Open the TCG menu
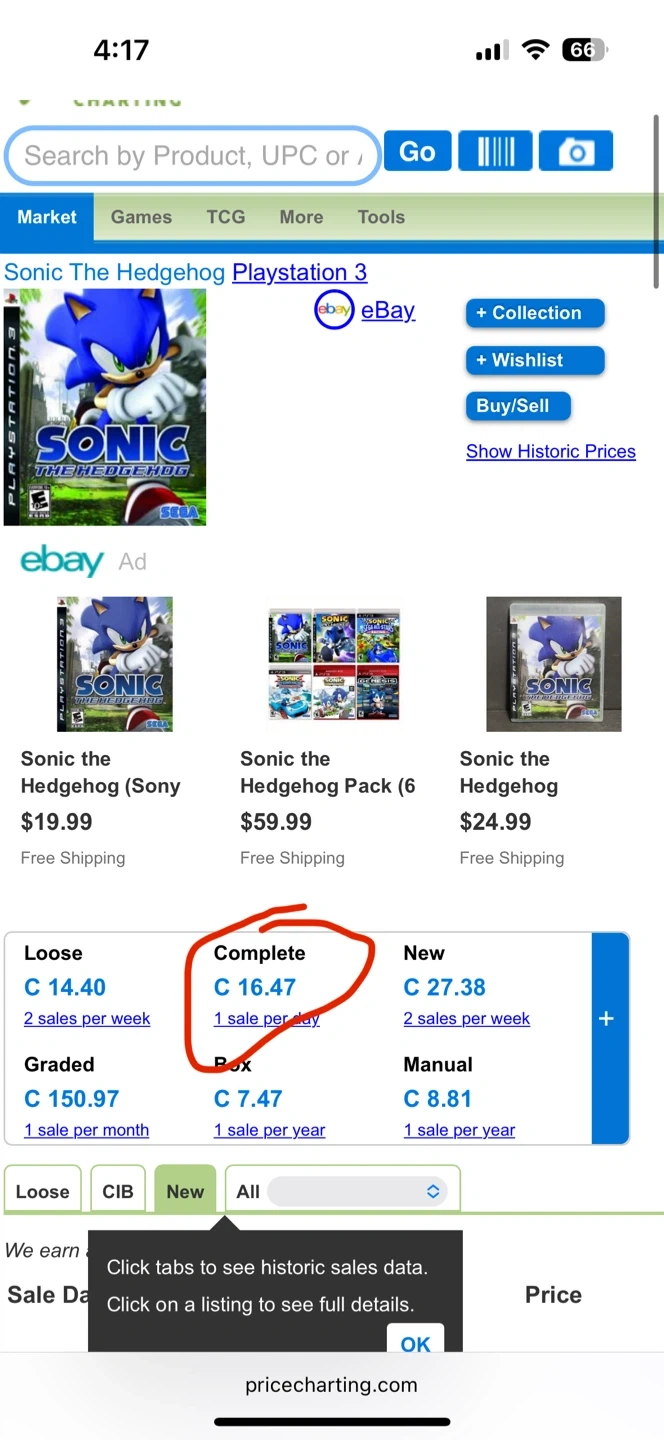This screenshot has height=1440, width=664. tap(225, 217)
